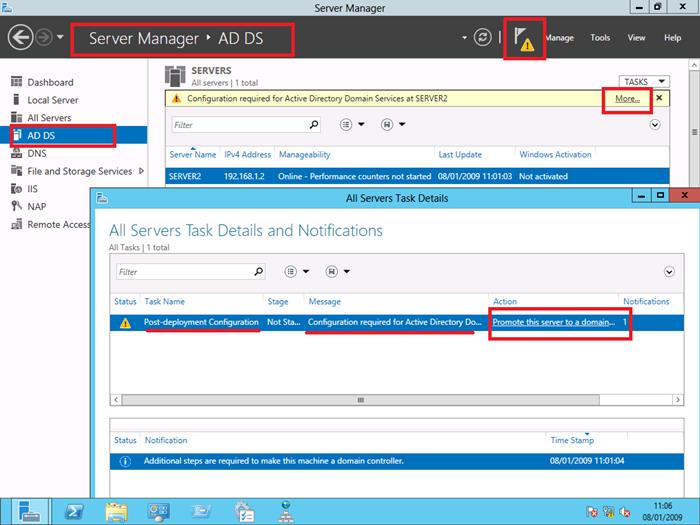Viewport: 700px width, 525px height.
Task: Open the TASKS dropdown in Servers
Action: point(644,82)
